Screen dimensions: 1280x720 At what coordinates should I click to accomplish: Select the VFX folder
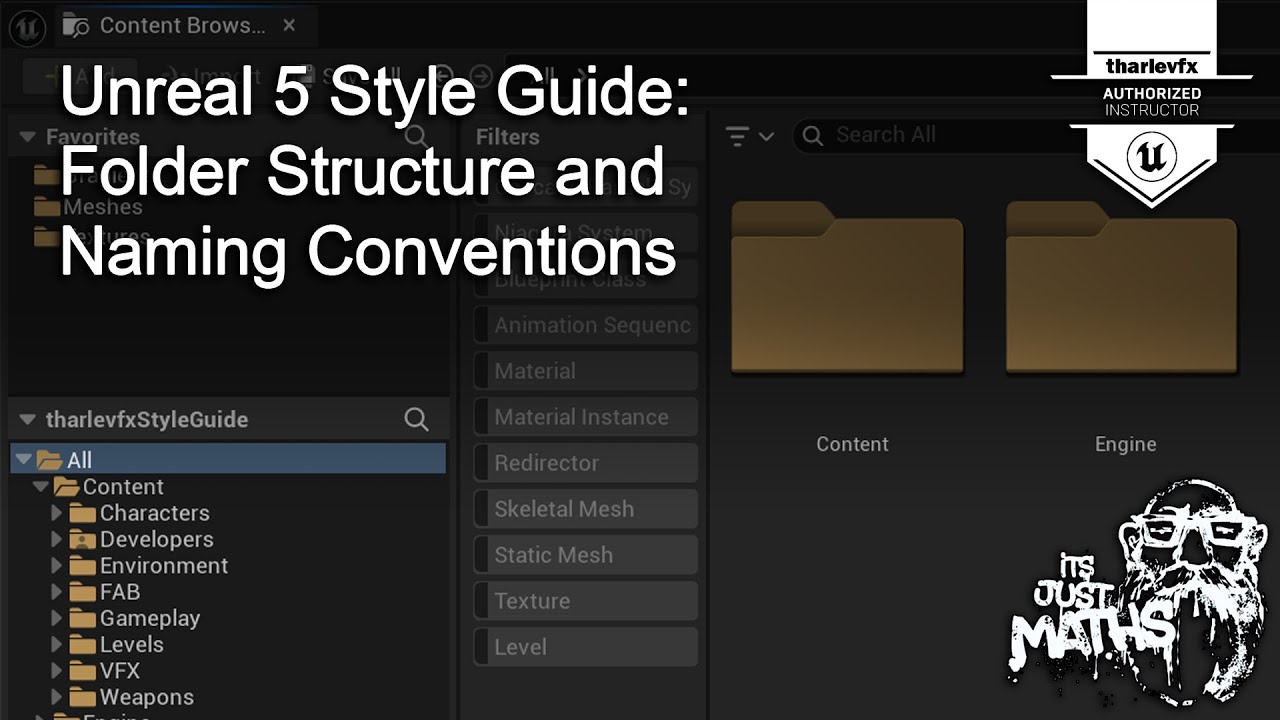point(105,671)
